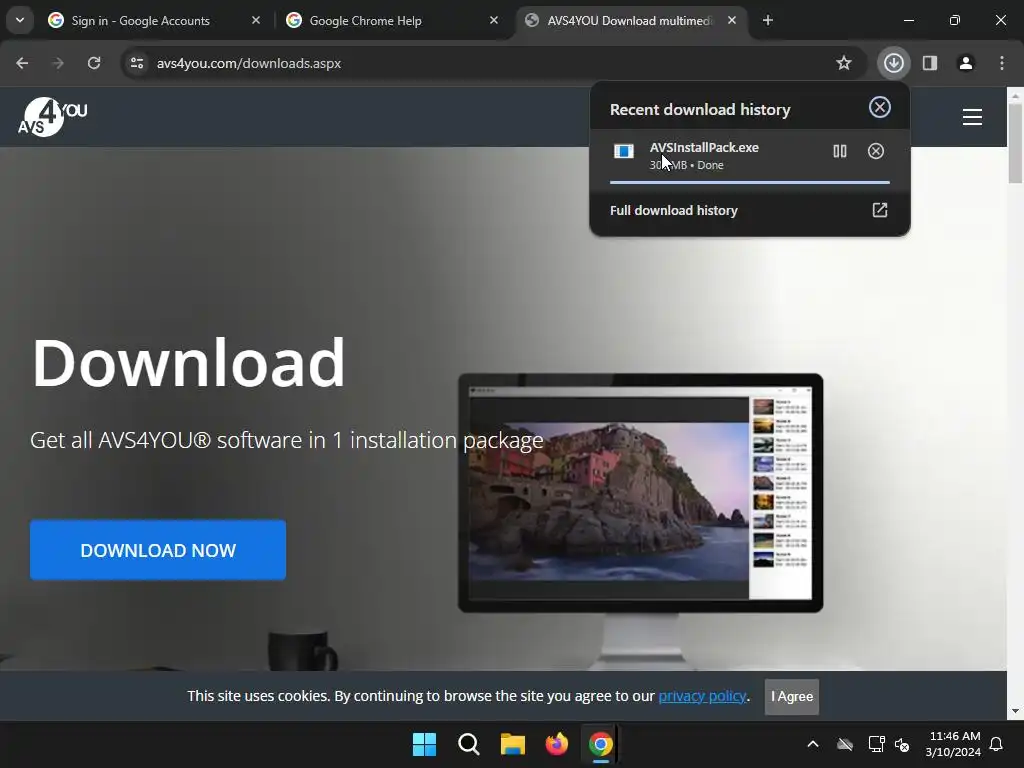Go back to previous page

point(22,63)
